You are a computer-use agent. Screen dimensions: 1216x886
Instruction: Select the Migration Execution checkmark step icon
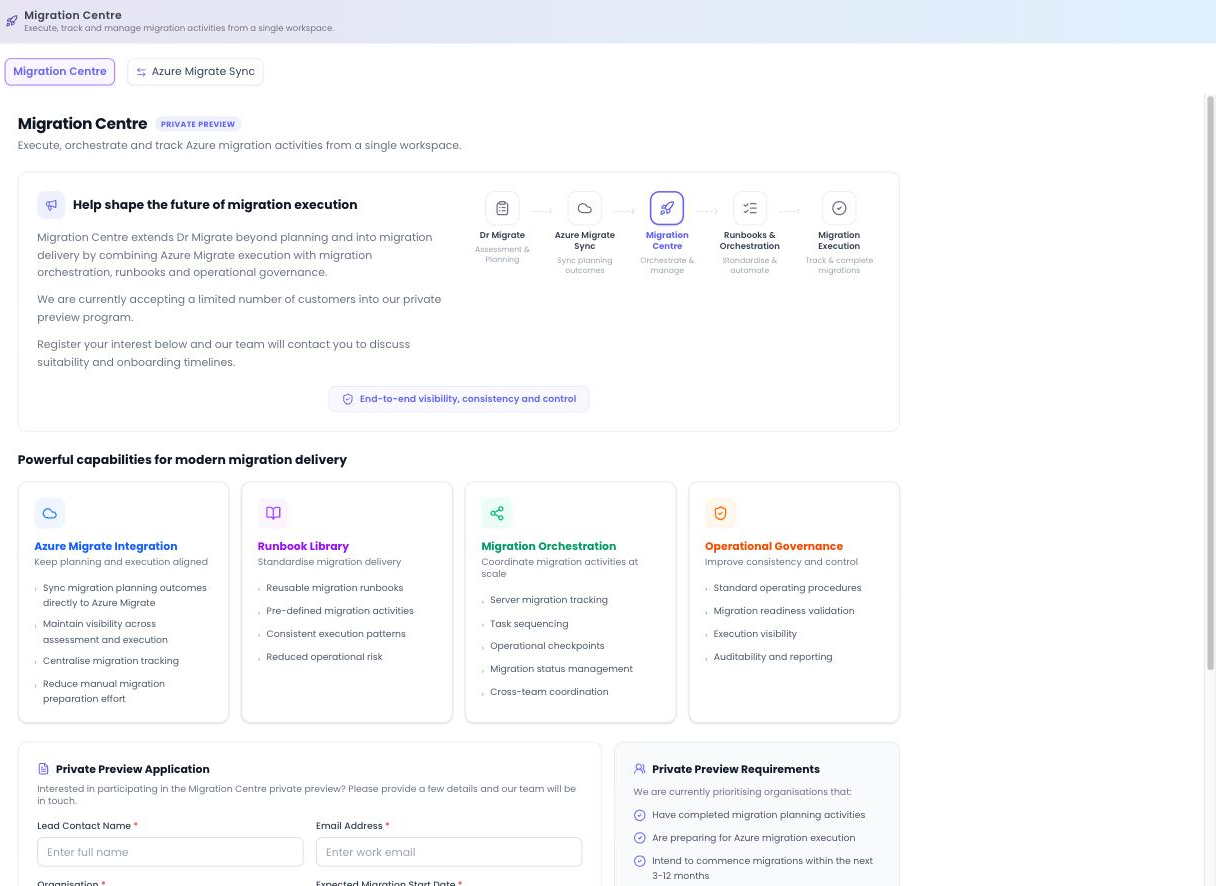[839, 208]
